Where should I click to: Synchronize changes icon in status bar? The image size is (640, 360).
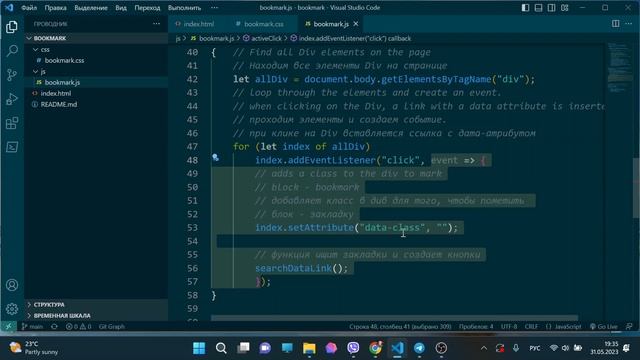54,327
